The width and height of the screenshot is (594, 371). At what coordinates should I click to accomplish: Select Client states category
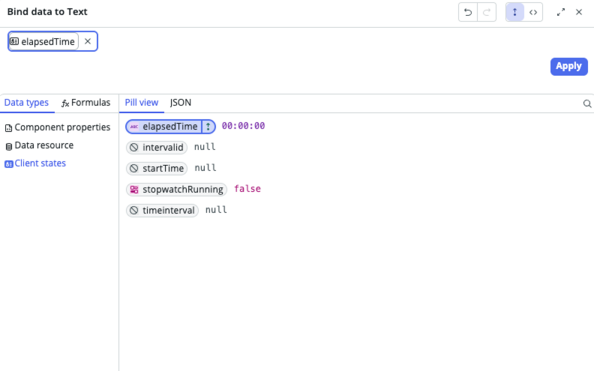pyautogui.click(x=35, y=163)
